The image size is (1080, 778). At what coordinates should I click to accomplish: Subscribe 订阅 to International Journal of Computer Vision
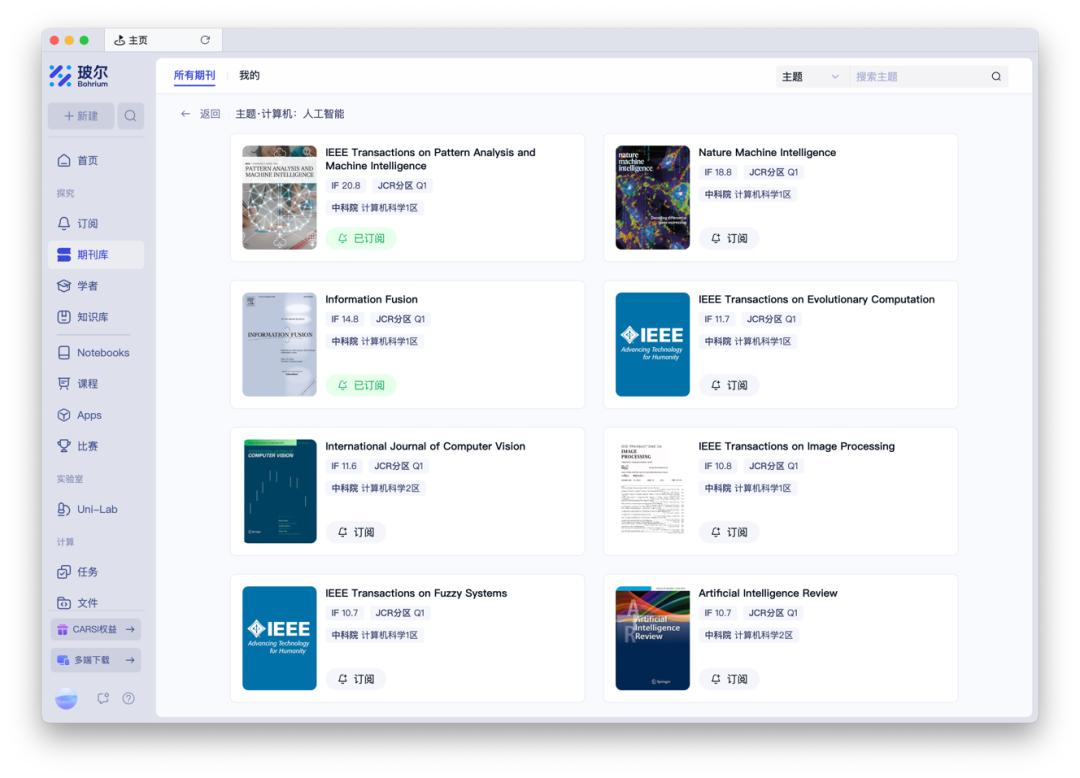tap(355, 532)
